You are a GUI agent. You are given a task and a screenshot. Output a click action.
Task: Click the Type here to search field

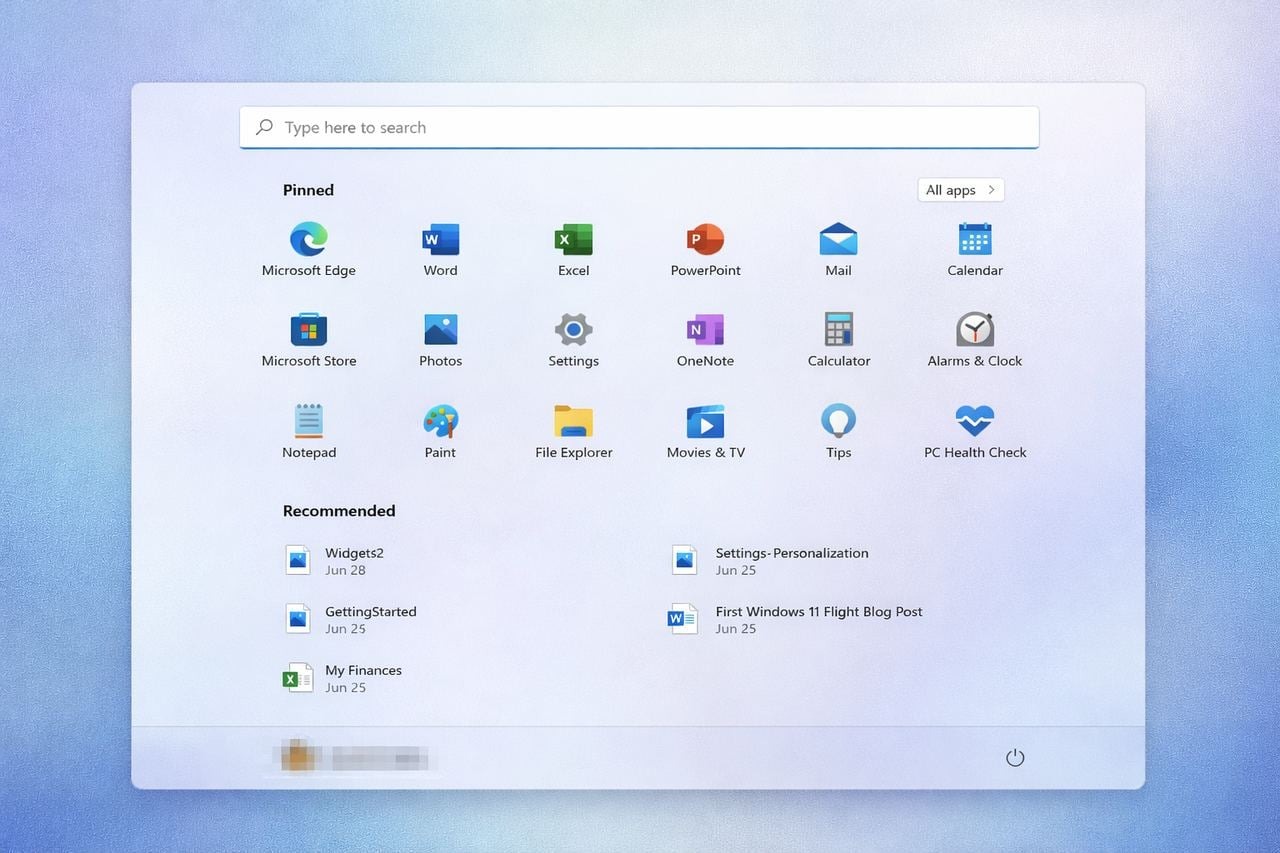640,128
